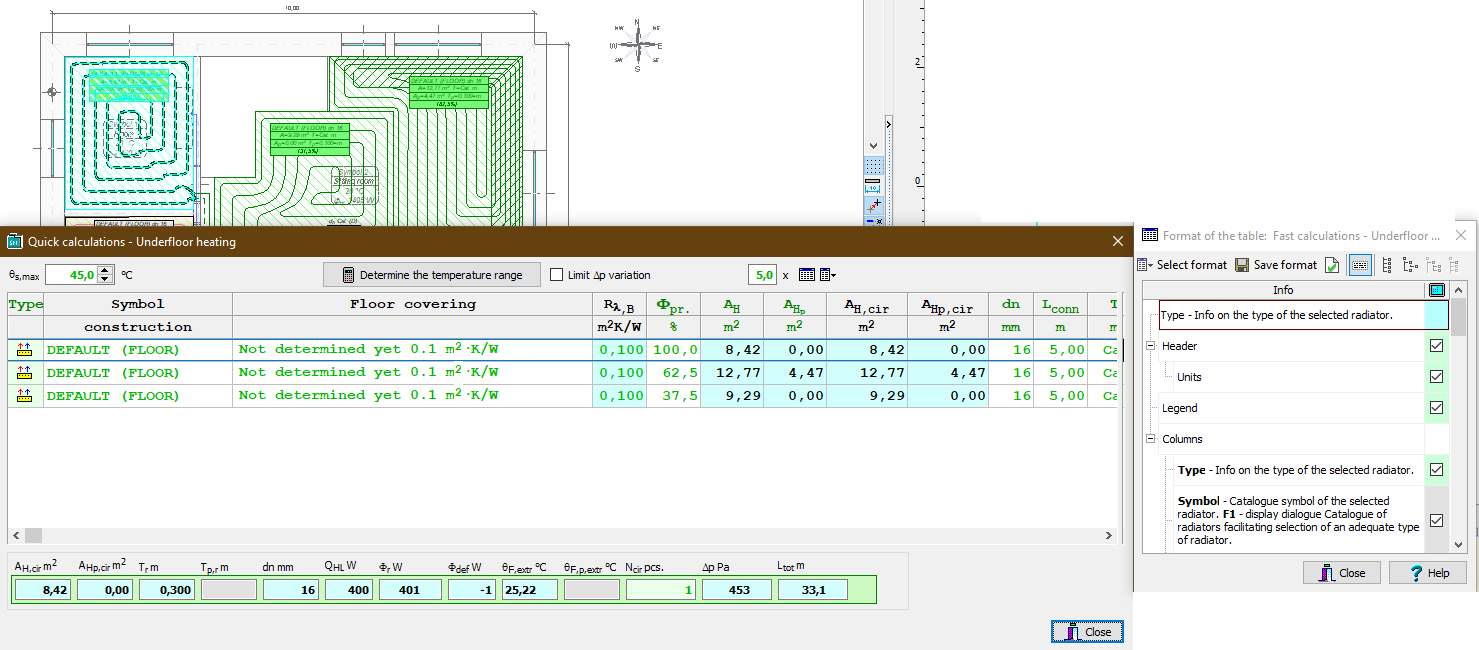
Task: Toggle the keyboard layout icon in format toolbar
Action: 1360,265
